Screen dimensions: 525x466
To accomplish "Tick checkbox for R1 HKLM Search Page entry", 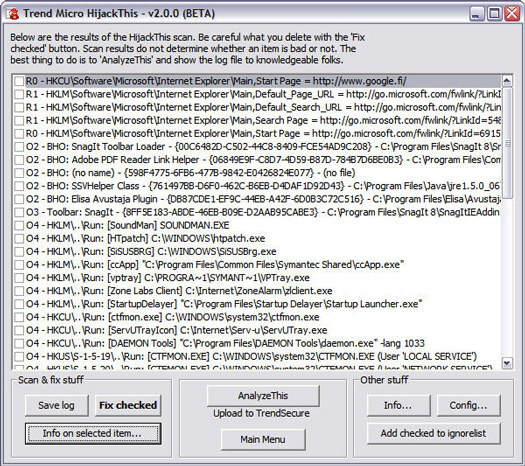I will pyautogui.click(x=19, y=120).
